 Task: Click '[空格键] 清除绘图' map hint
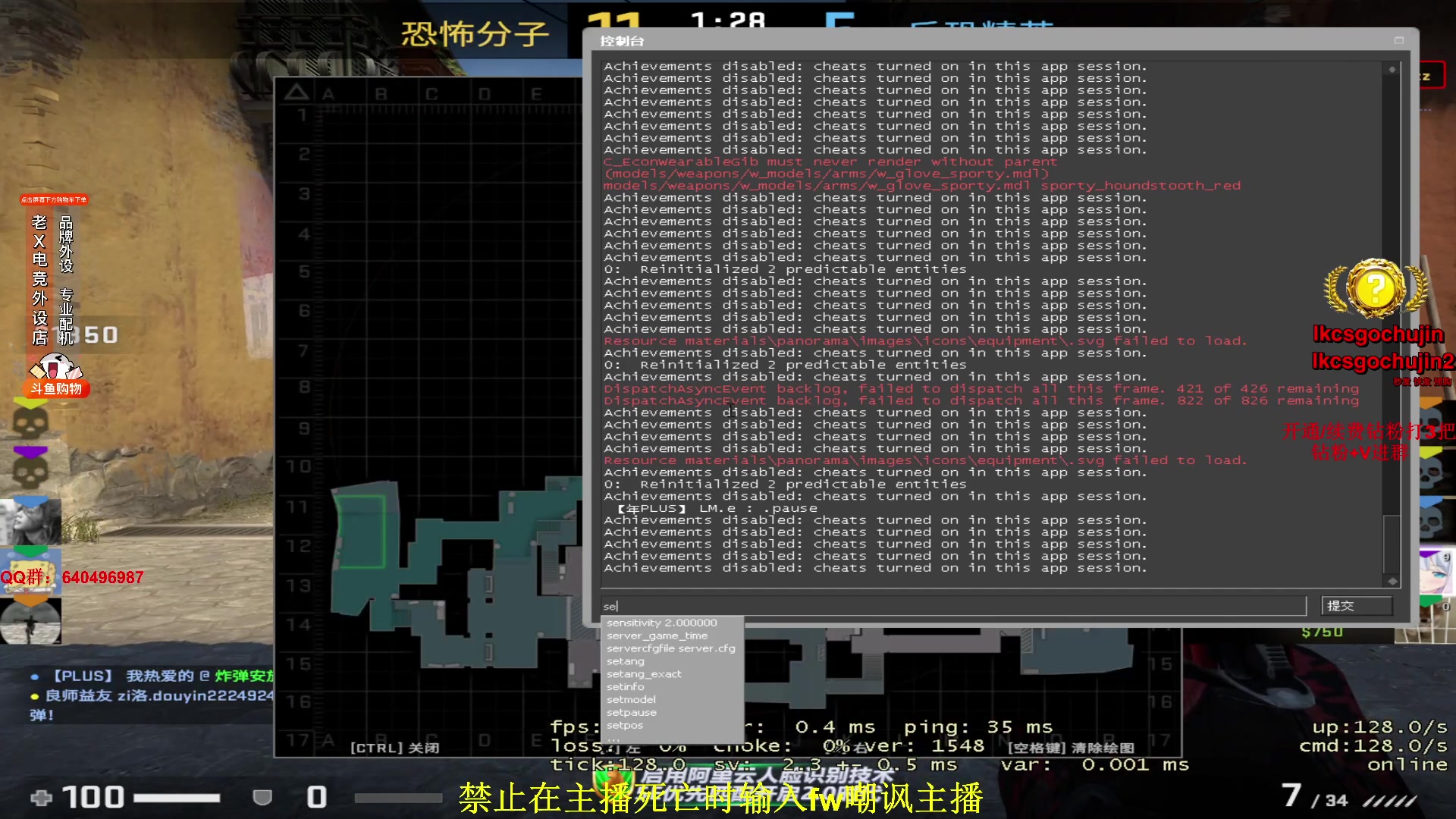1073,748
